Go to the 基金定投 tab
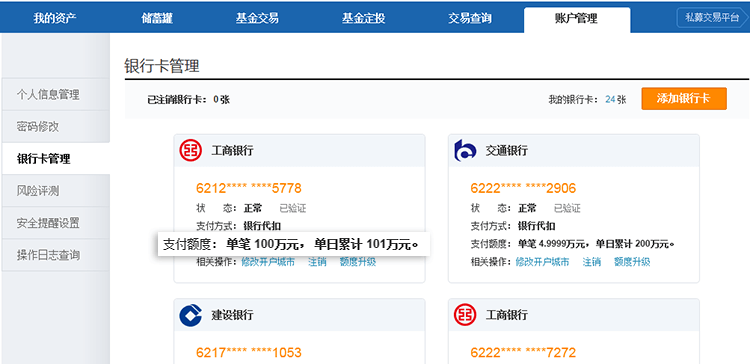 tap(363, 19)
